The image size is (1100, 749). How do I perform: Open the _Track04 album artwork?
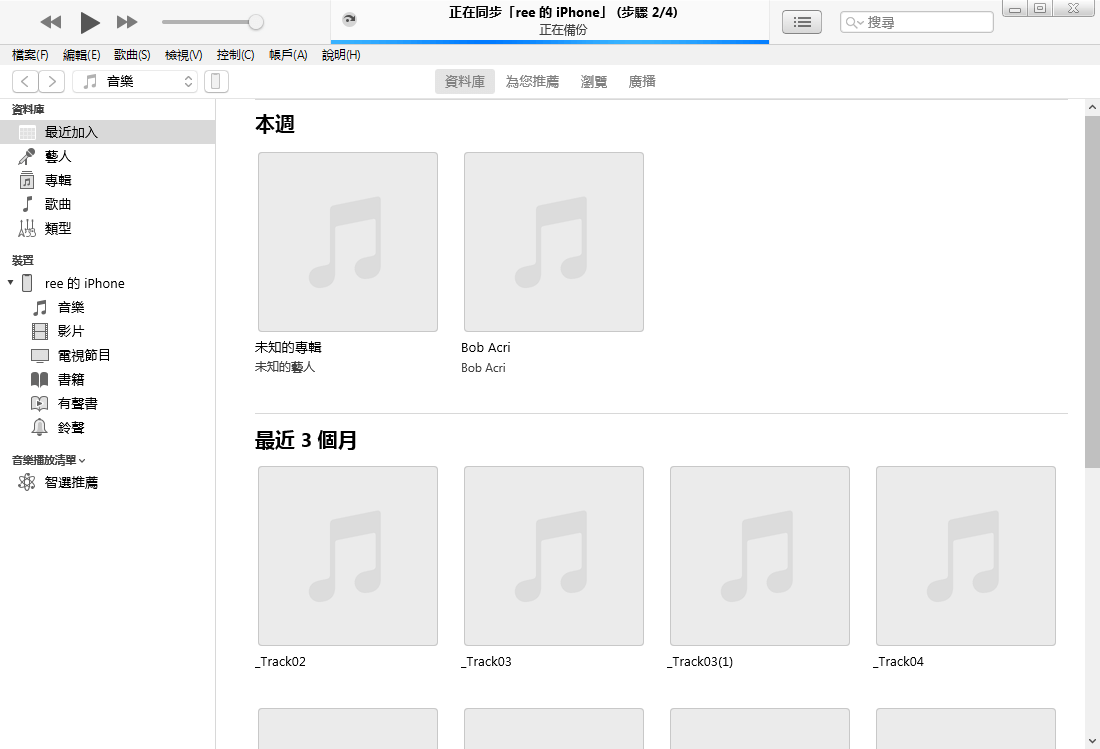[966, 556]
